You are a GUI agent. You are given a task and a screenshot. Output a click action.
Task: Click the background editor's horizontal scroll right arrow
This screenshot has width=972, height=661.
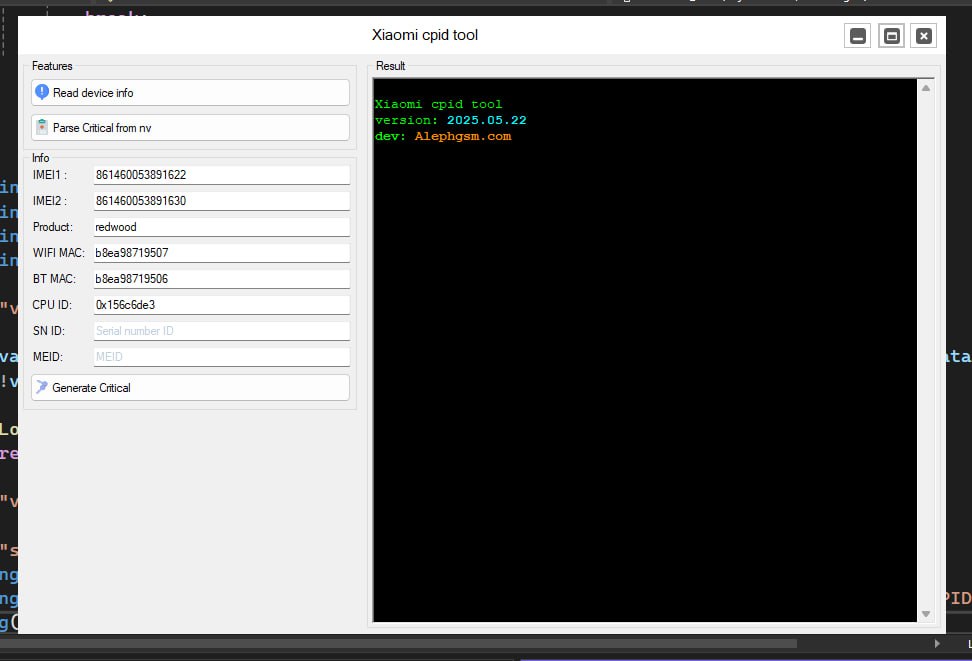click(937, 643)
